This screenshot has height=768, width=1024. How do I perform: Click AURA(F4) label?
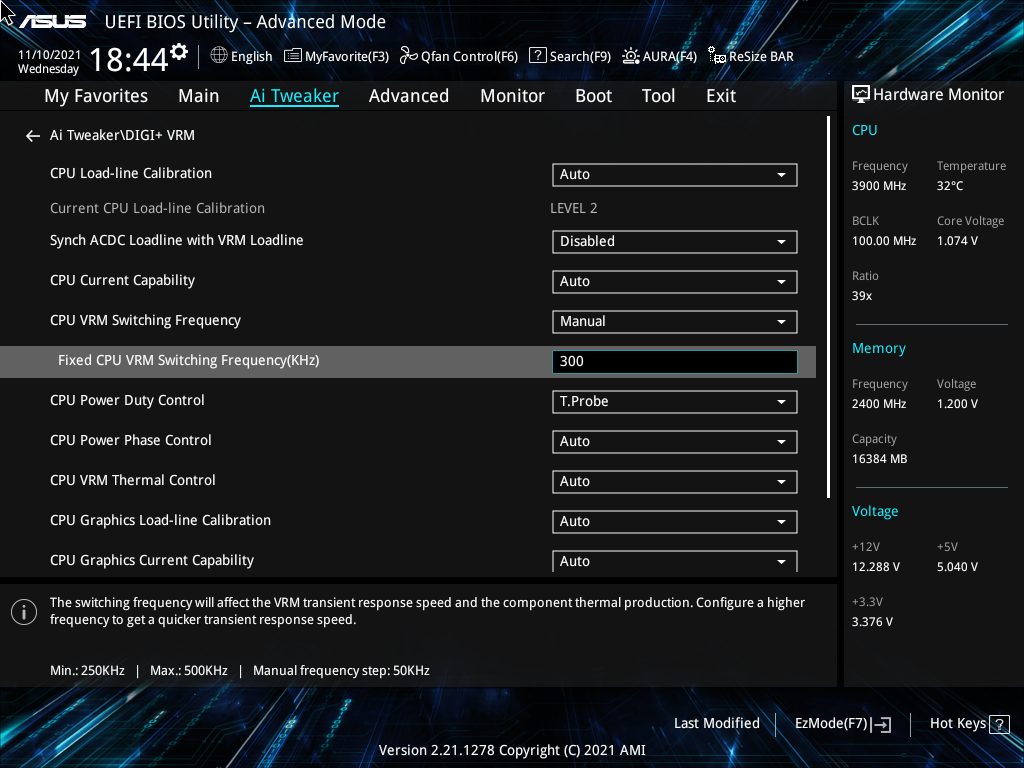coord(669,57)
